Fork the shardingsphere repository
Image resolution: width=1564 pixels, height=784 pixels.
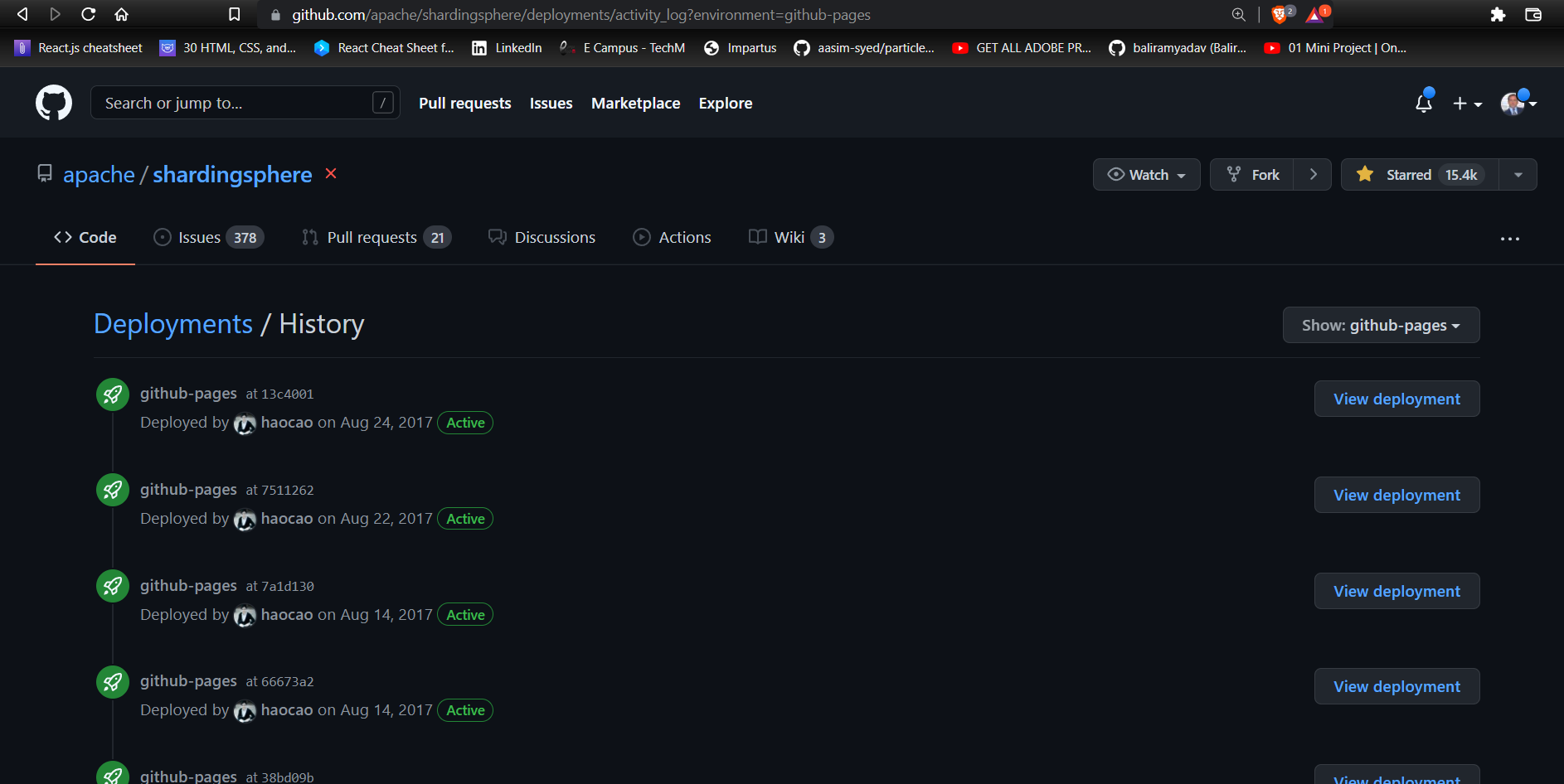[x=1252, y=175]
